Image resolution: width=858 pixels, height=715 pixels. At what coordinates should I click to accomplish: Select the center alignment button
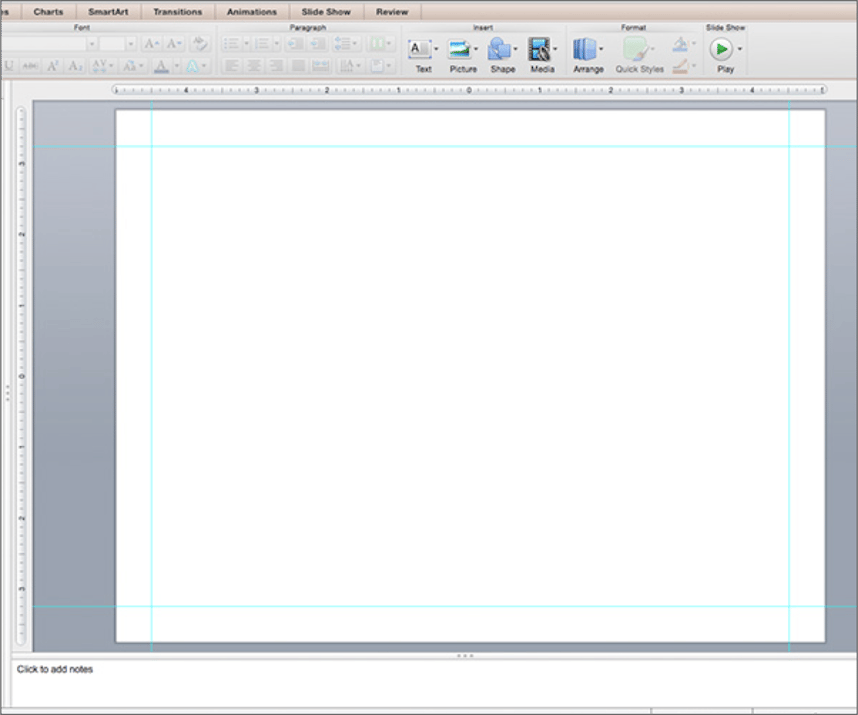click(252, 66)
